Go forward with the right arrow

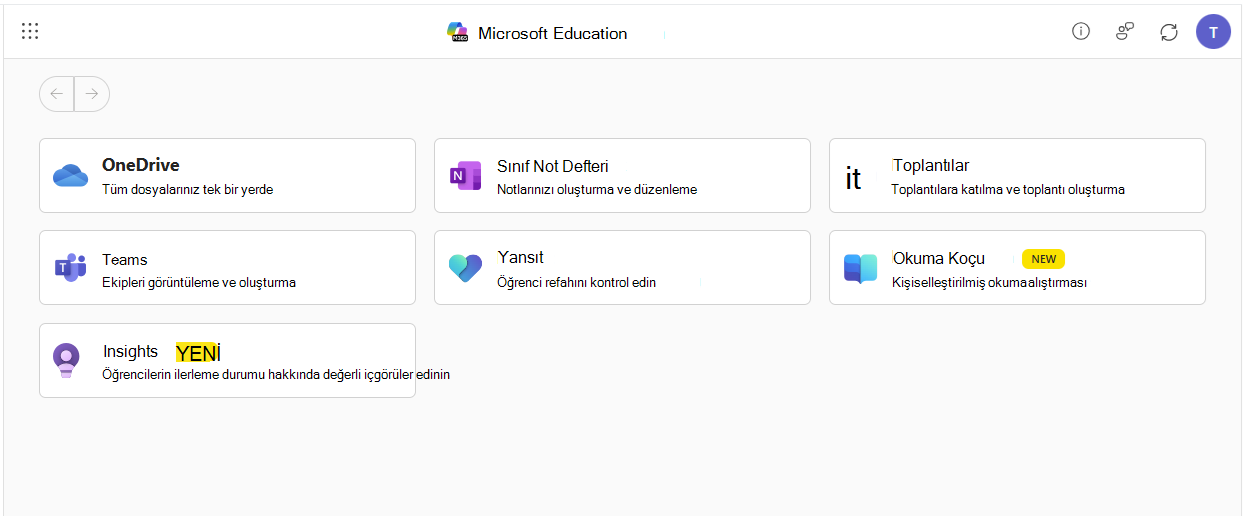pyautogui.click(x=92, y=94)
